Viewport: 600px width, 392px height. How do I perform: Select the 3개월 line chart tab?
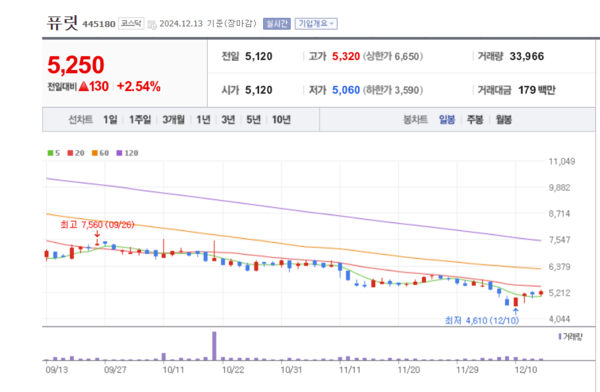coord(173,120)
